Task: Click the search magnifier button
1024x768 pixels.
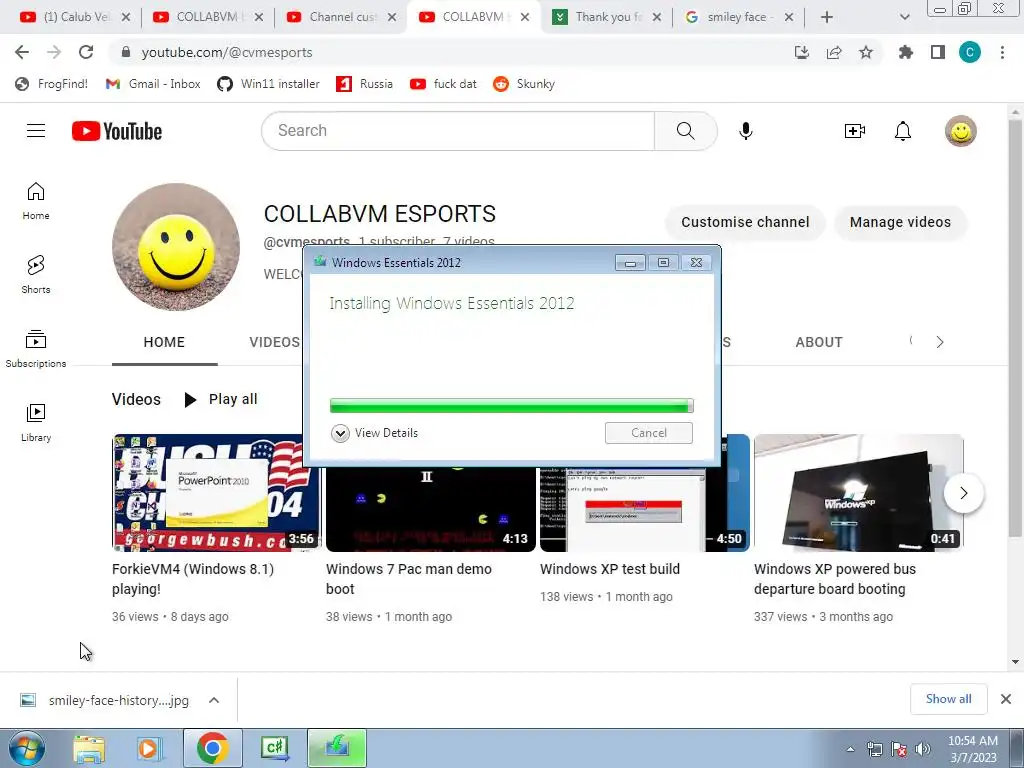Action: click(686, 131)
